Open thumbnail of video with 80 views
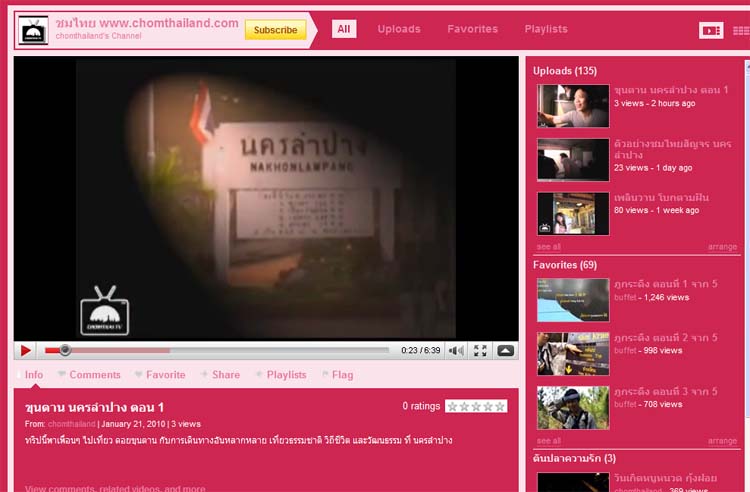The image size is (750, 492). click(573, 214)
